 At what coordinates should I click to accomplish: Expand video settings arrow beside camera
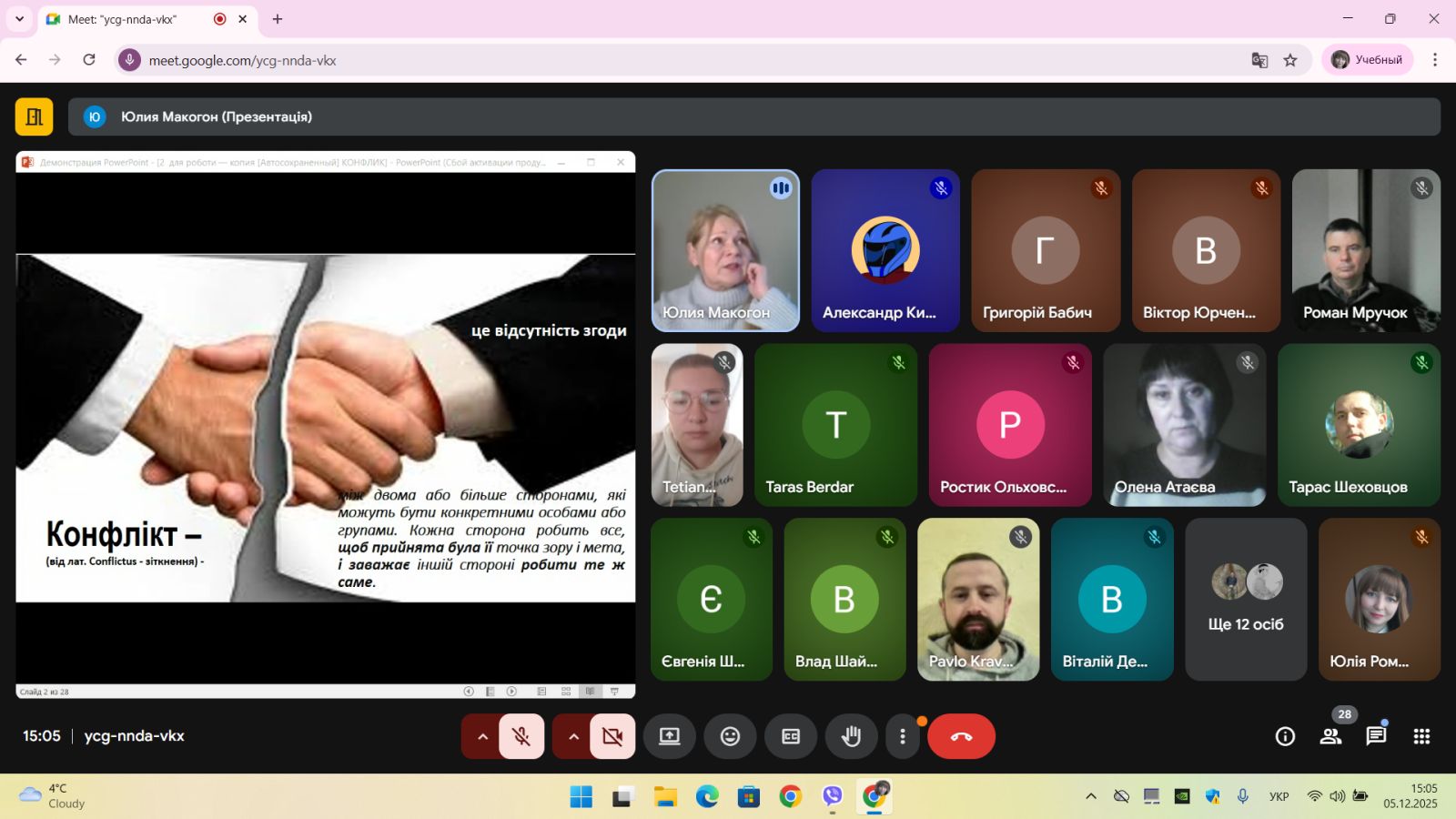tap(573, 736)
